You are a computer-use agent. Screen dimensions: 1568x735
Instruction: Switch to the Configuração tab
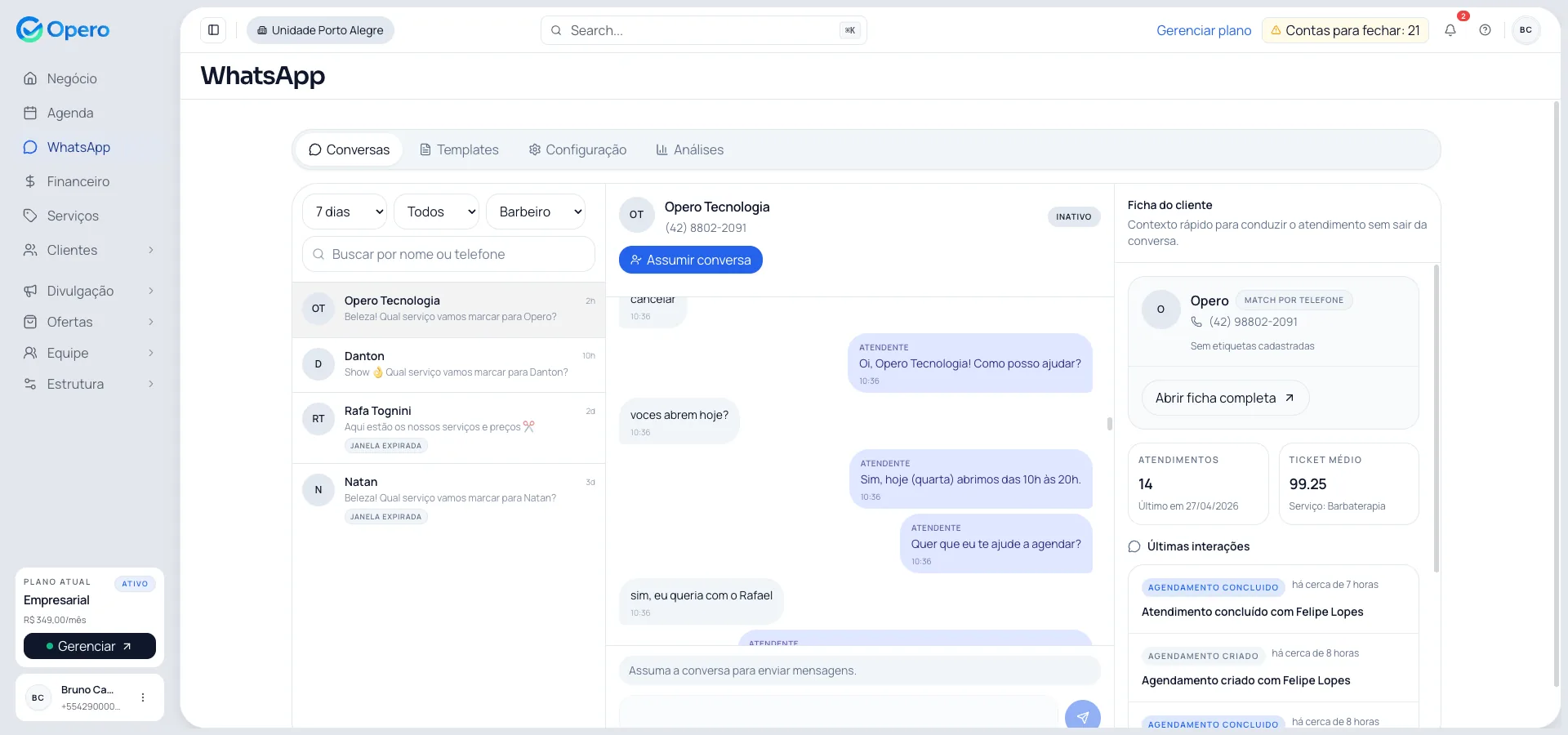tap(577, 149)
